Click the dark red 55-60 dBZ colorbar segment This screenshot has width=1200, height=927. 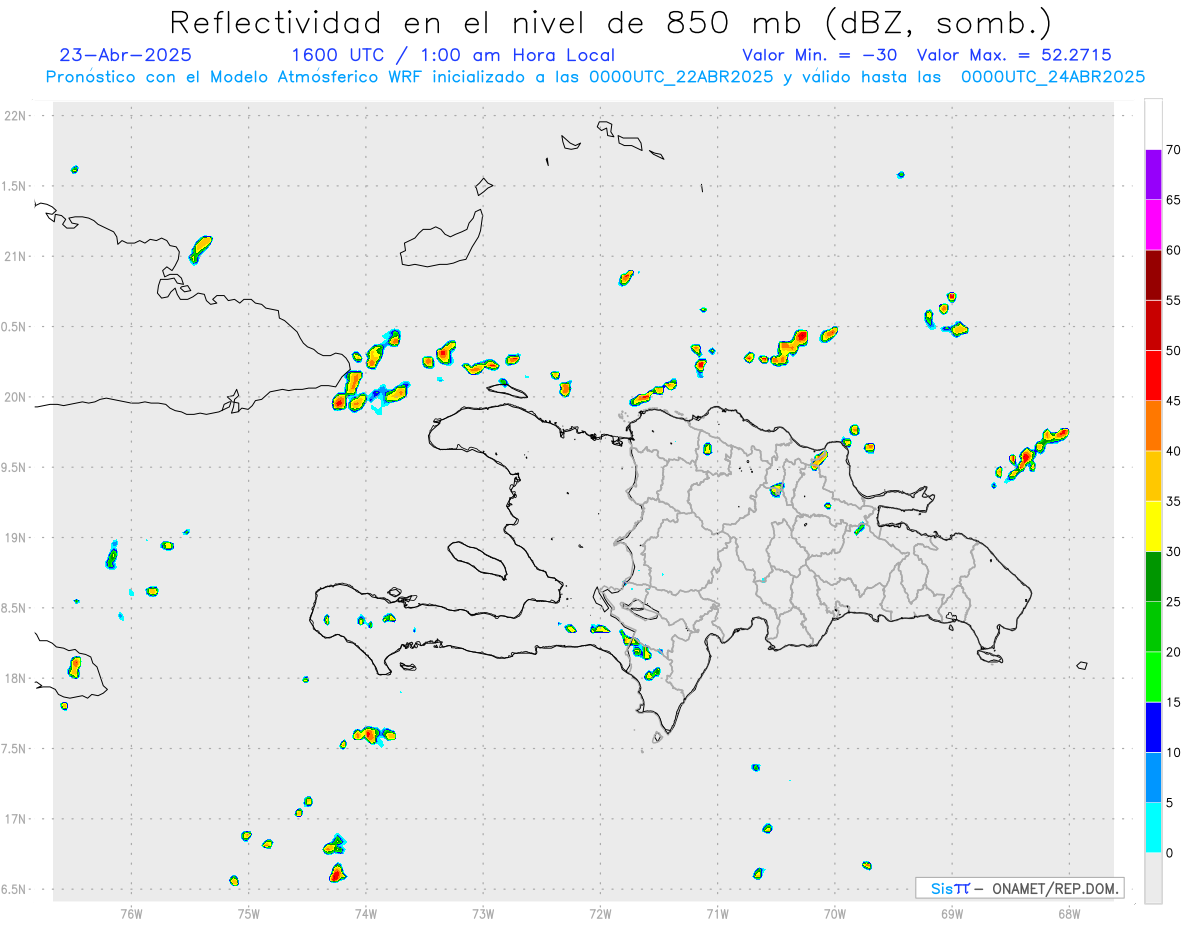[x=1153, y=275]
